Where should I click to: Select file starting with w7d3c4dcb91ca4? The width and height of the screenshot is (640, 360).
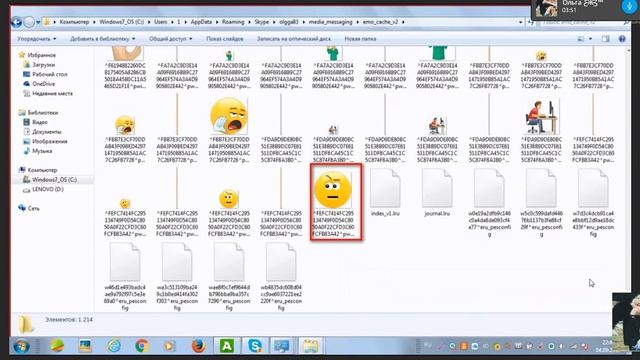593,203
